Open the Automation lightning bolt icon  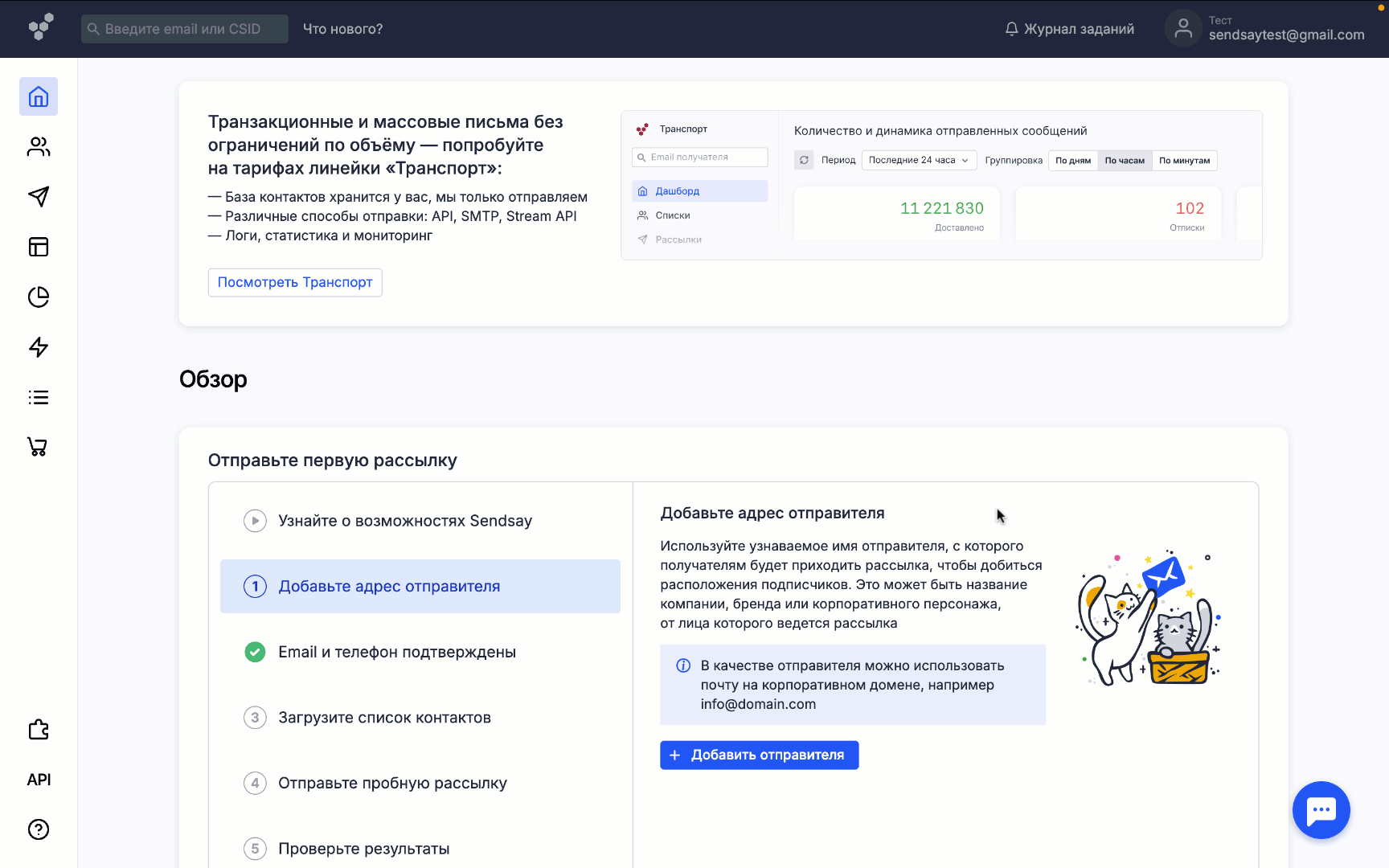39,347
